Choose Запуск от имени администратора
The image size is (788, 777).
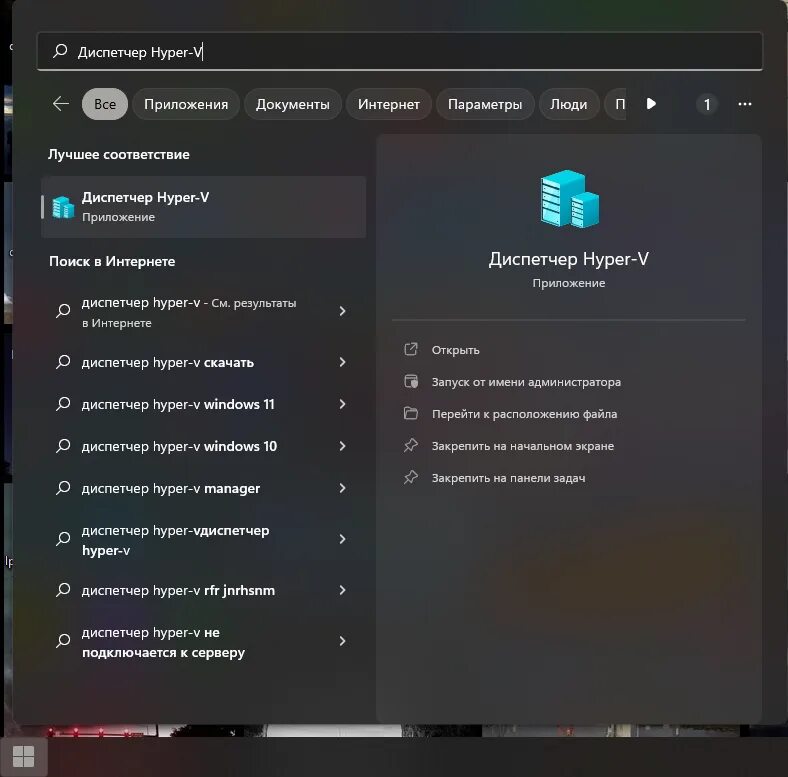point(526,382)
